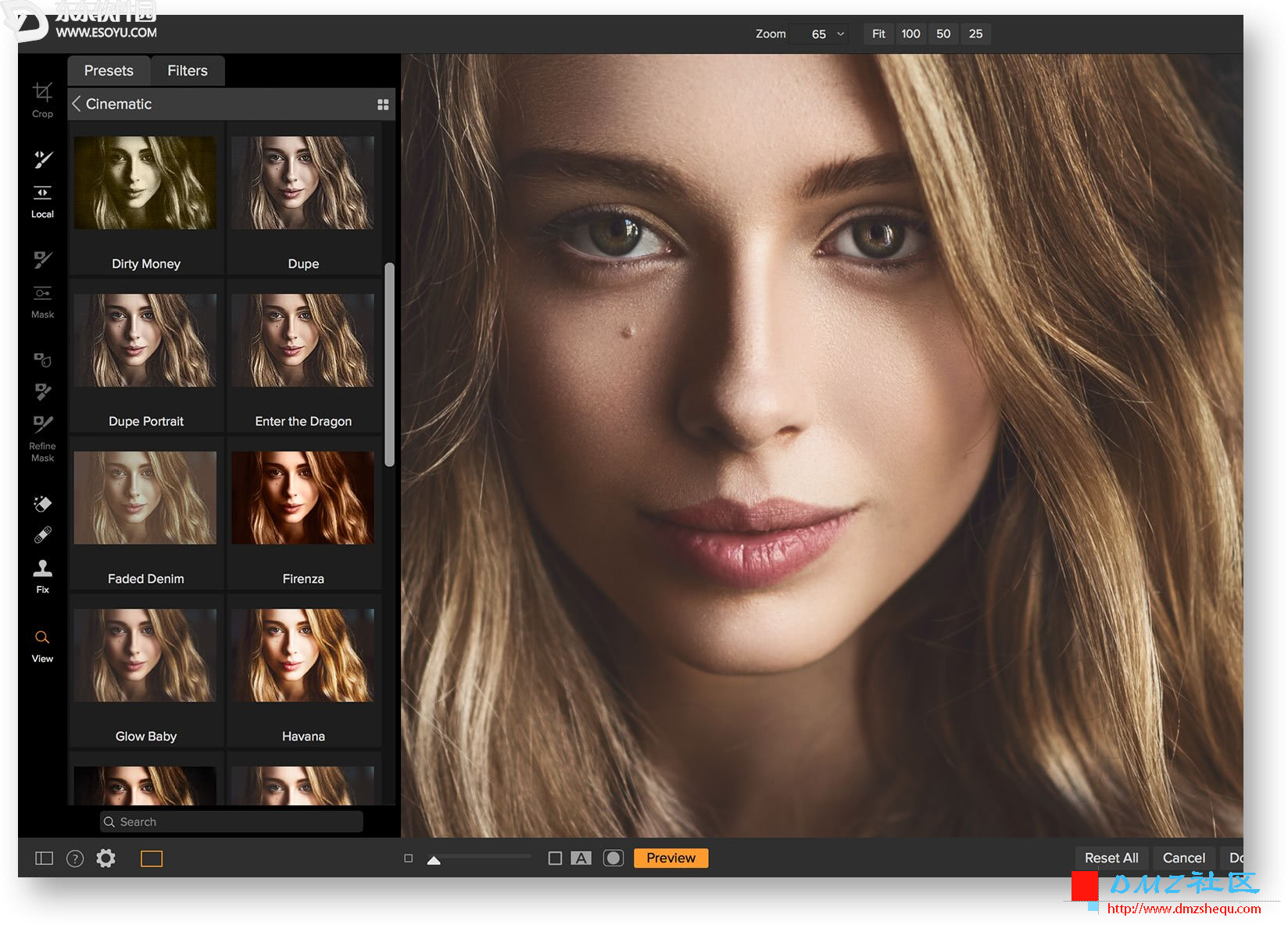This screenshot has width=1288, height=925.
Task: Select the Masking Bug tool labeled Mask
Action: [x=42, y=293]
